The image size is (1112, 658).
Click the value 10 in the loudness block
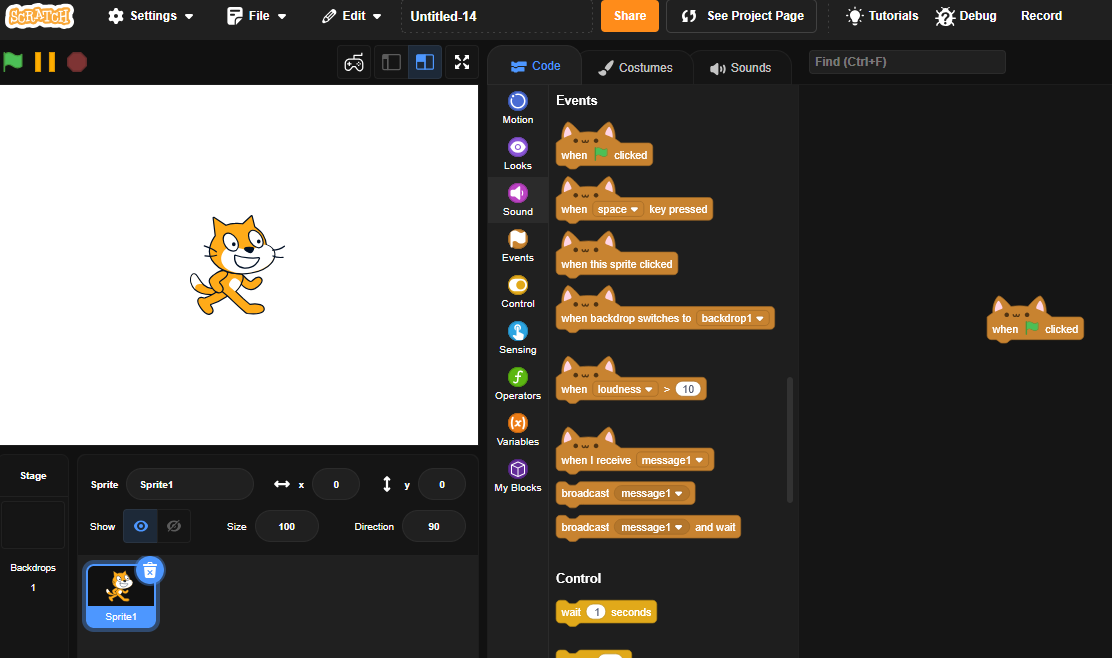click(688, 389)
